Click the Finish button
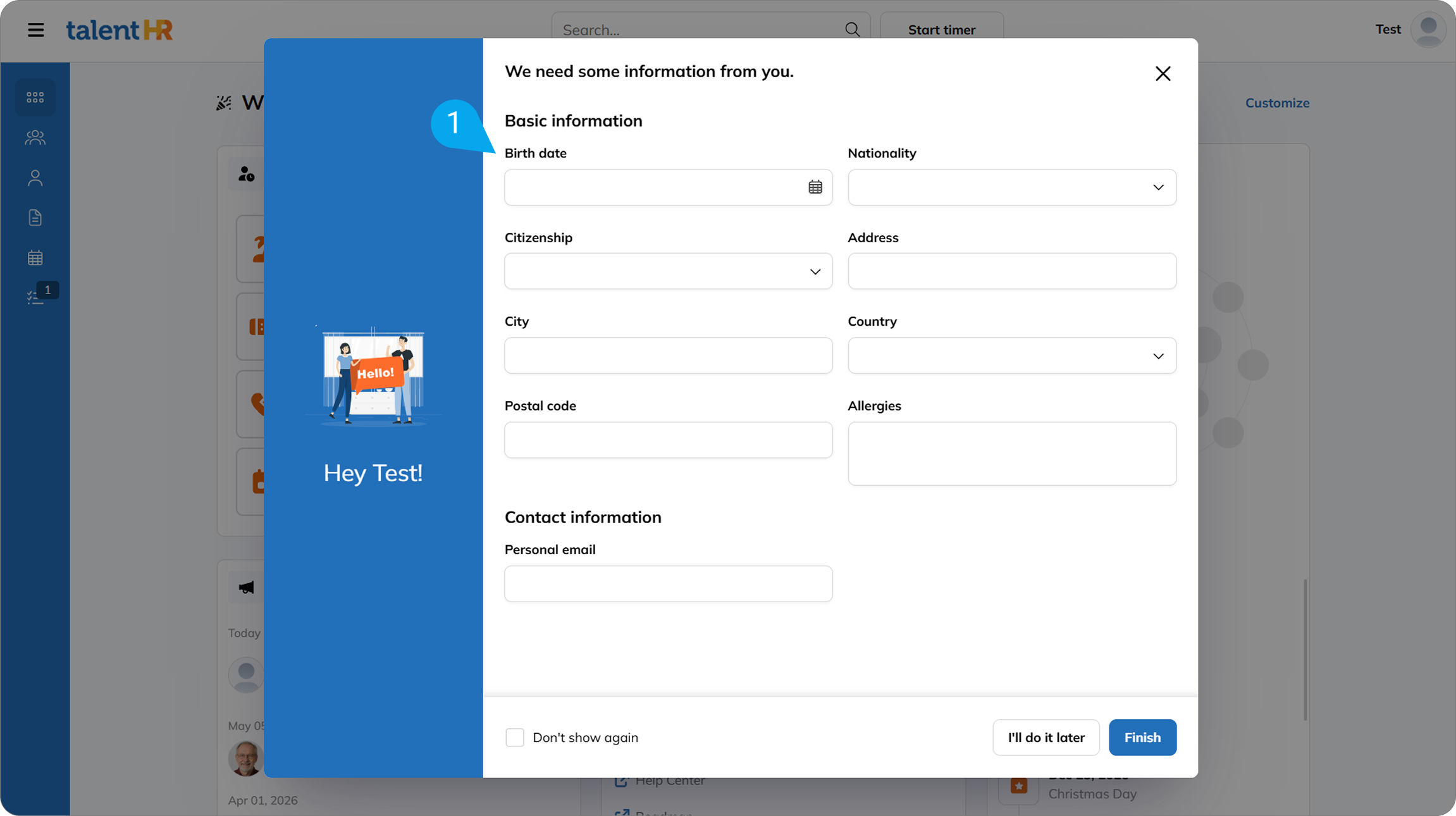This screenshot has width=1456, height=816. coord(1142,738)
